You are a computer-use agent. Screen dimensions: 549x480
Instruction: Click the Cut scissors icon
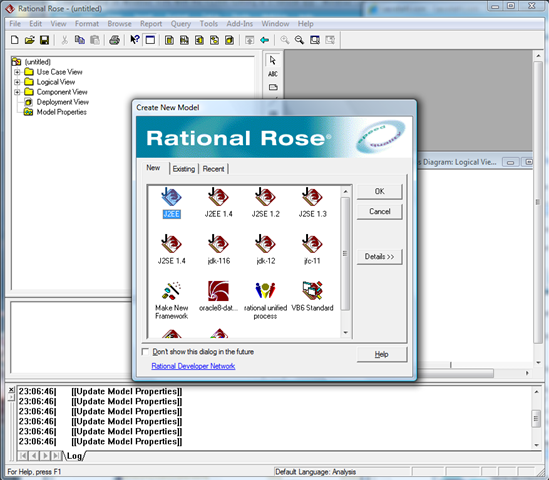pos(64,40)
